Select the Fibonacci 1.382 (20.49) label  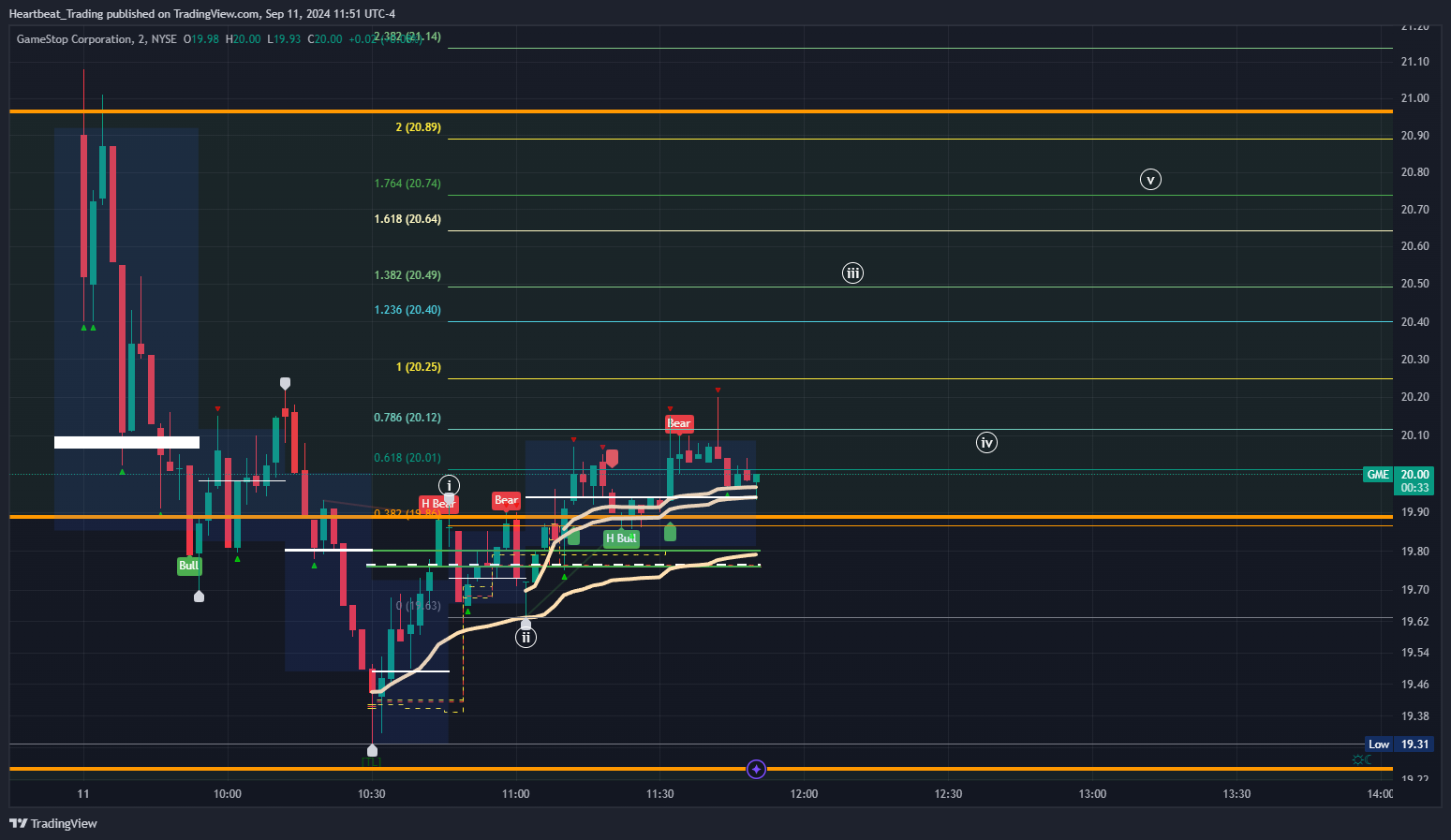[407, 275]
